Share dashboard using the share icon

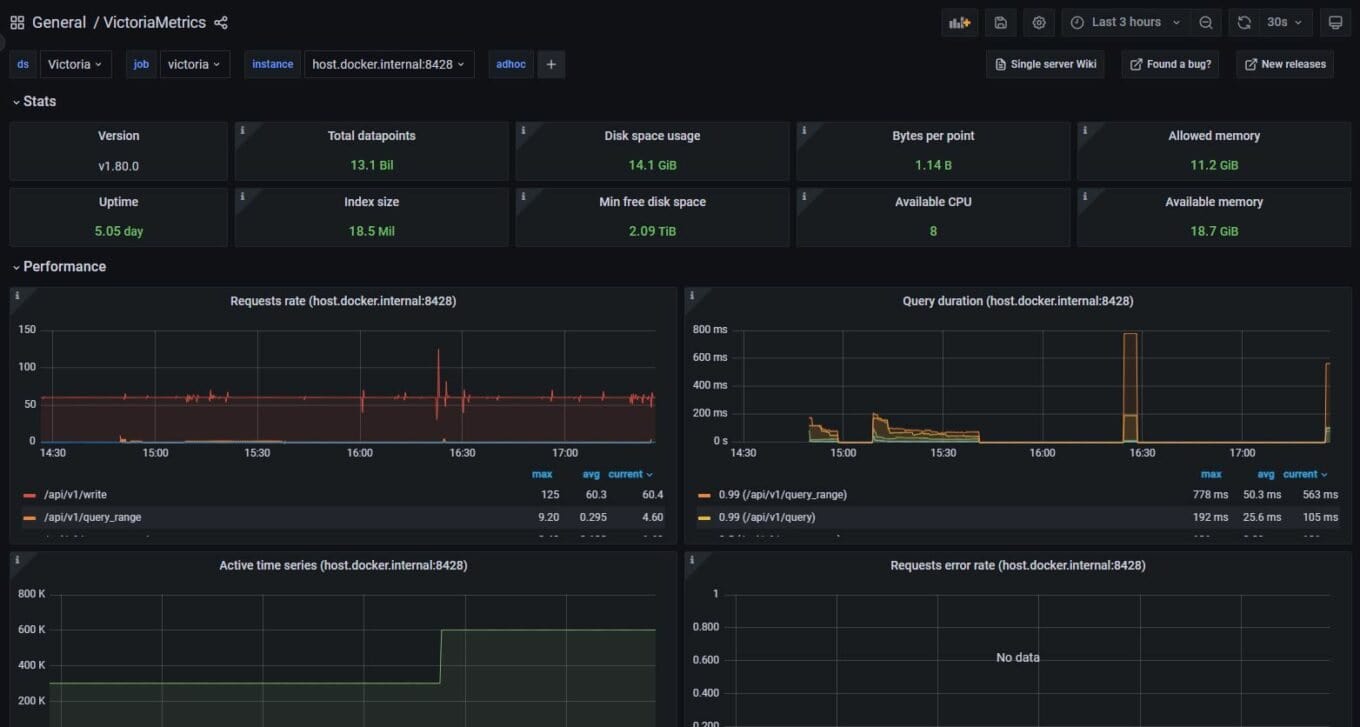221,22
